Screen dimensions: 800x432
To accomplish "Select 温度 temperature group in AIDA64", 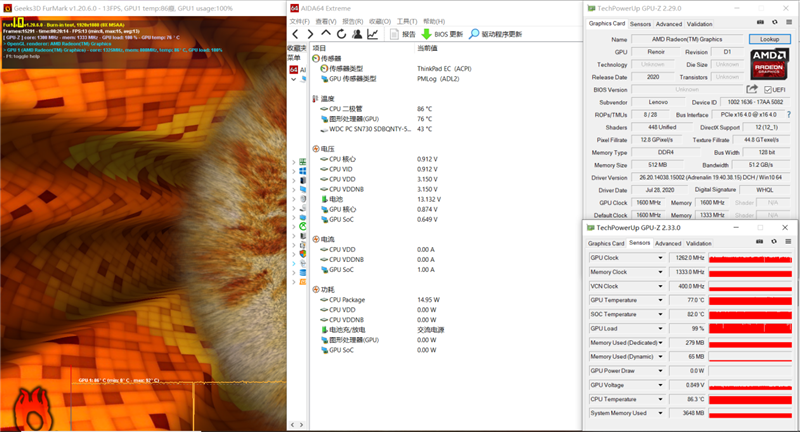I will pyautogui.click(x=323, y=99).
